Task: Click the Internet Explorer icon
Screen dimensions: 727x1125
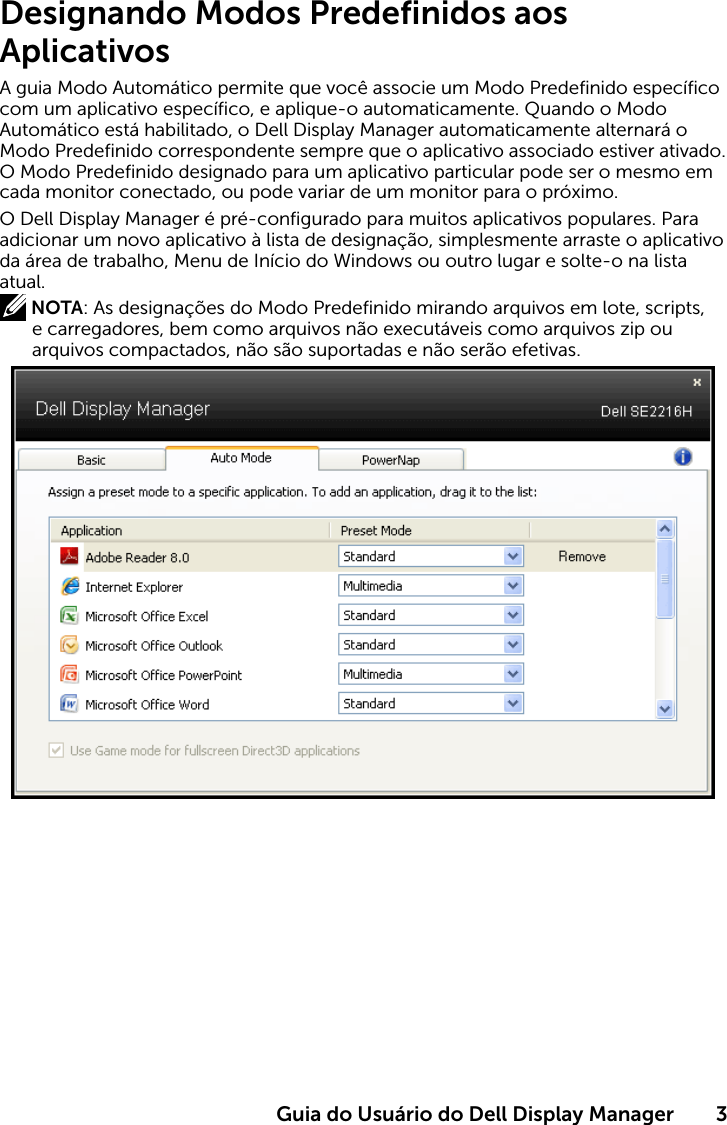Action: (70, 586)
